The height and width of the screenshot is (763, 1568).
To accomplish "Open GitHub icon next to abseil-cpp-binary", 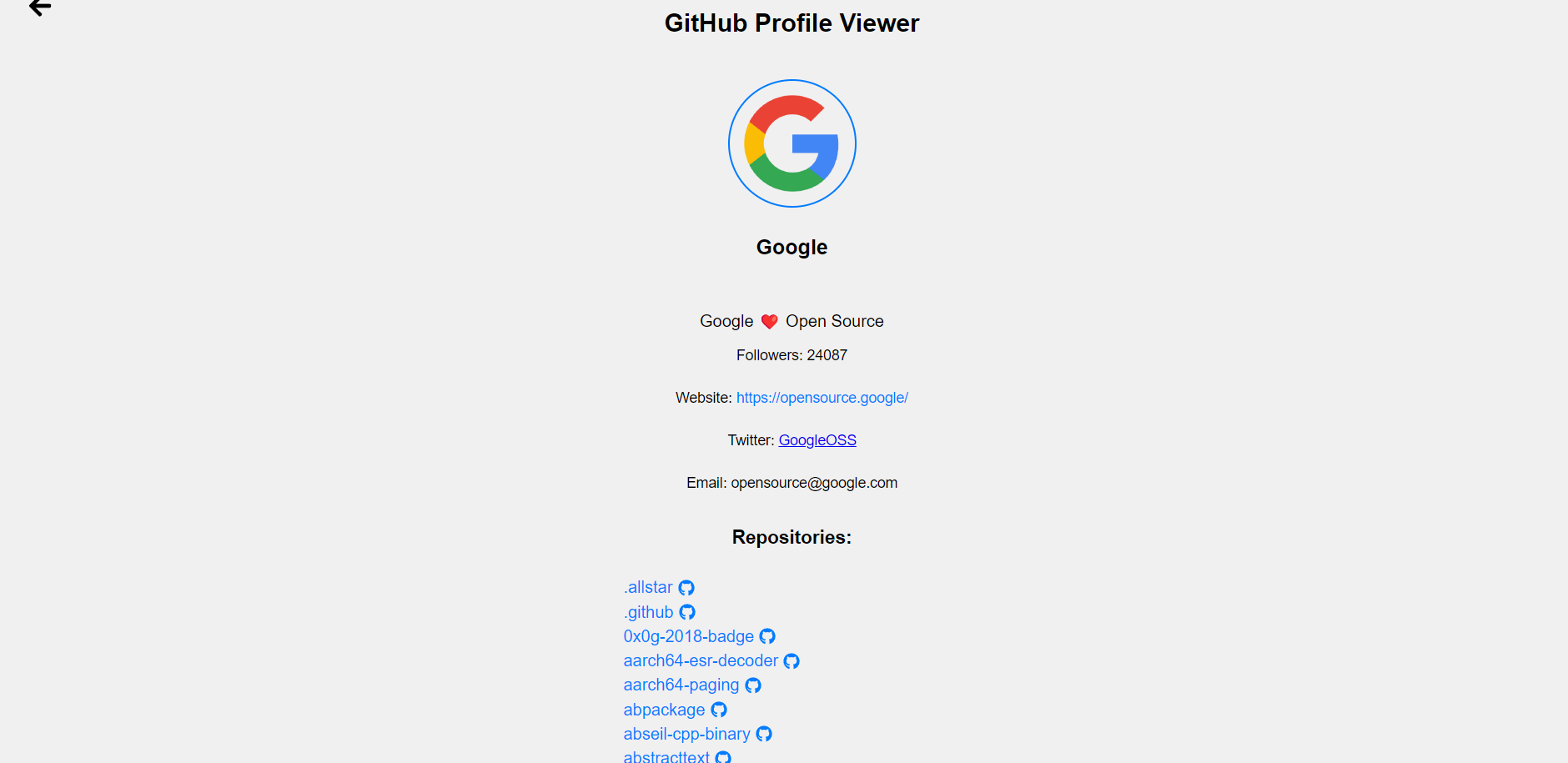I will pos(764,734).
